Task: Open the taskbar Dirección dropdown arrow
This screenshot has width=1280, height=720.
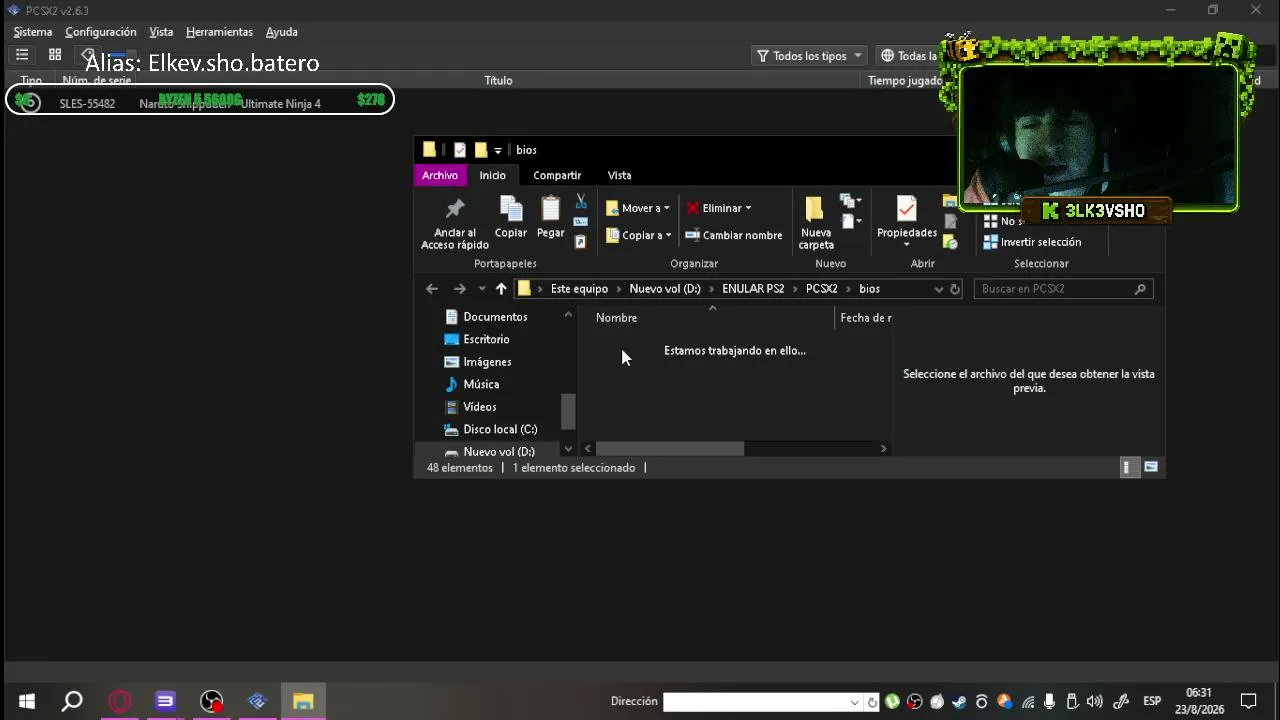Action: (854, 702)
